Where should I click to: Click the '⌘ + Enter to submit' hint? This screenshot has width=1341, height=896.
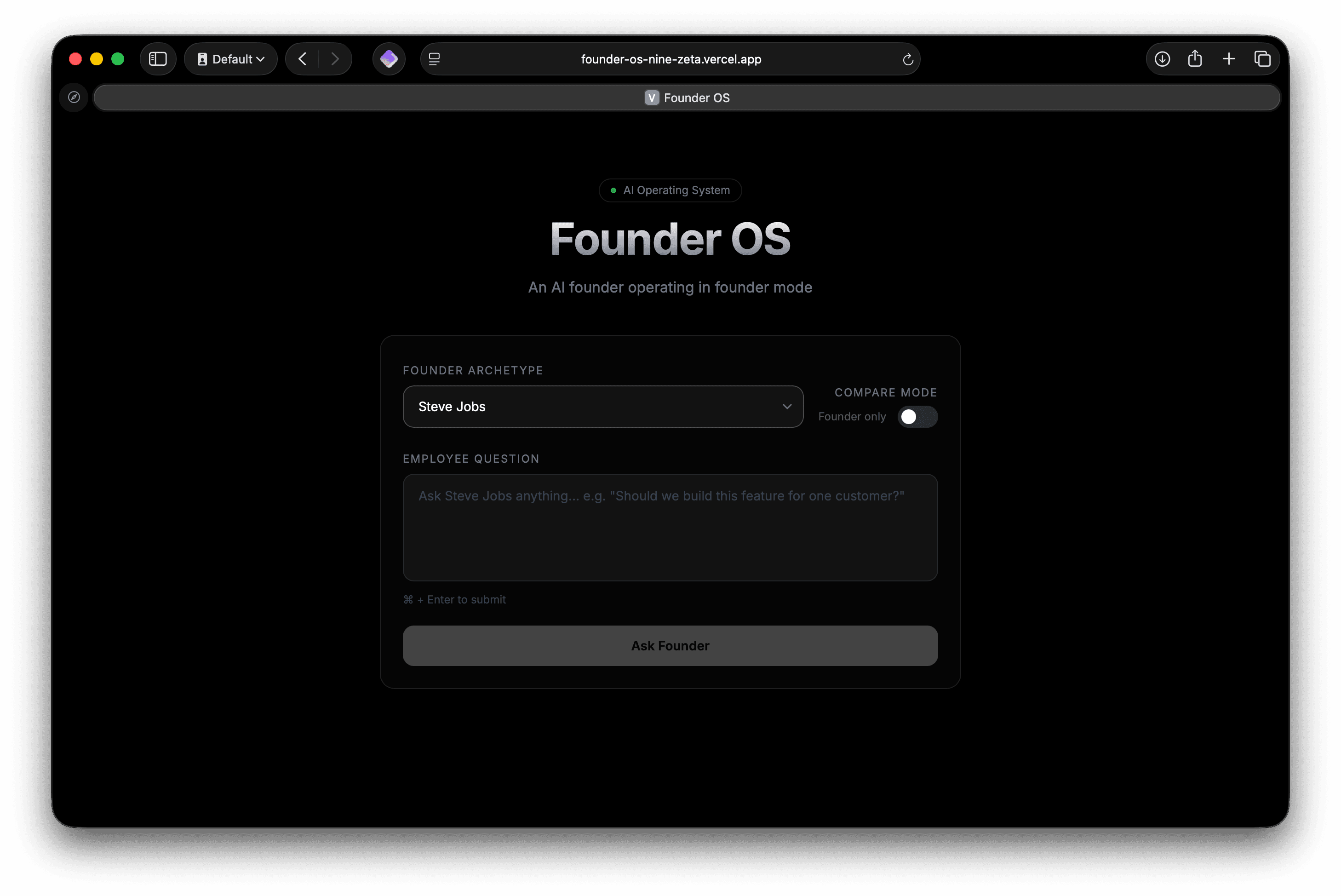(x=454, y=599)
